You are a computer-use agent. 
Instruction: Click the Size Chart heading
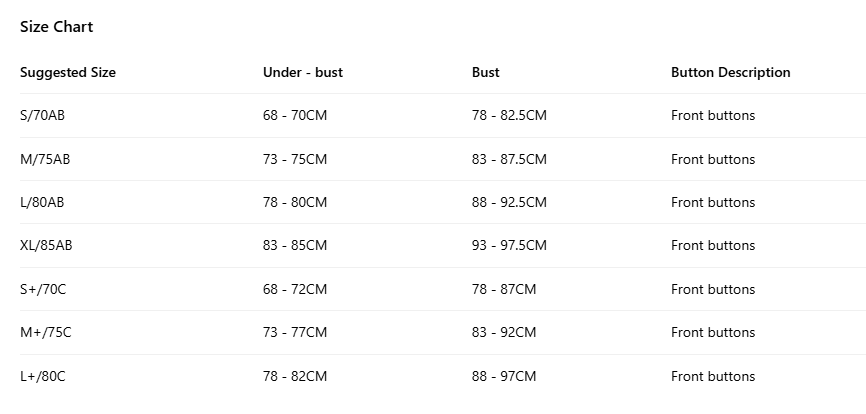56,27
